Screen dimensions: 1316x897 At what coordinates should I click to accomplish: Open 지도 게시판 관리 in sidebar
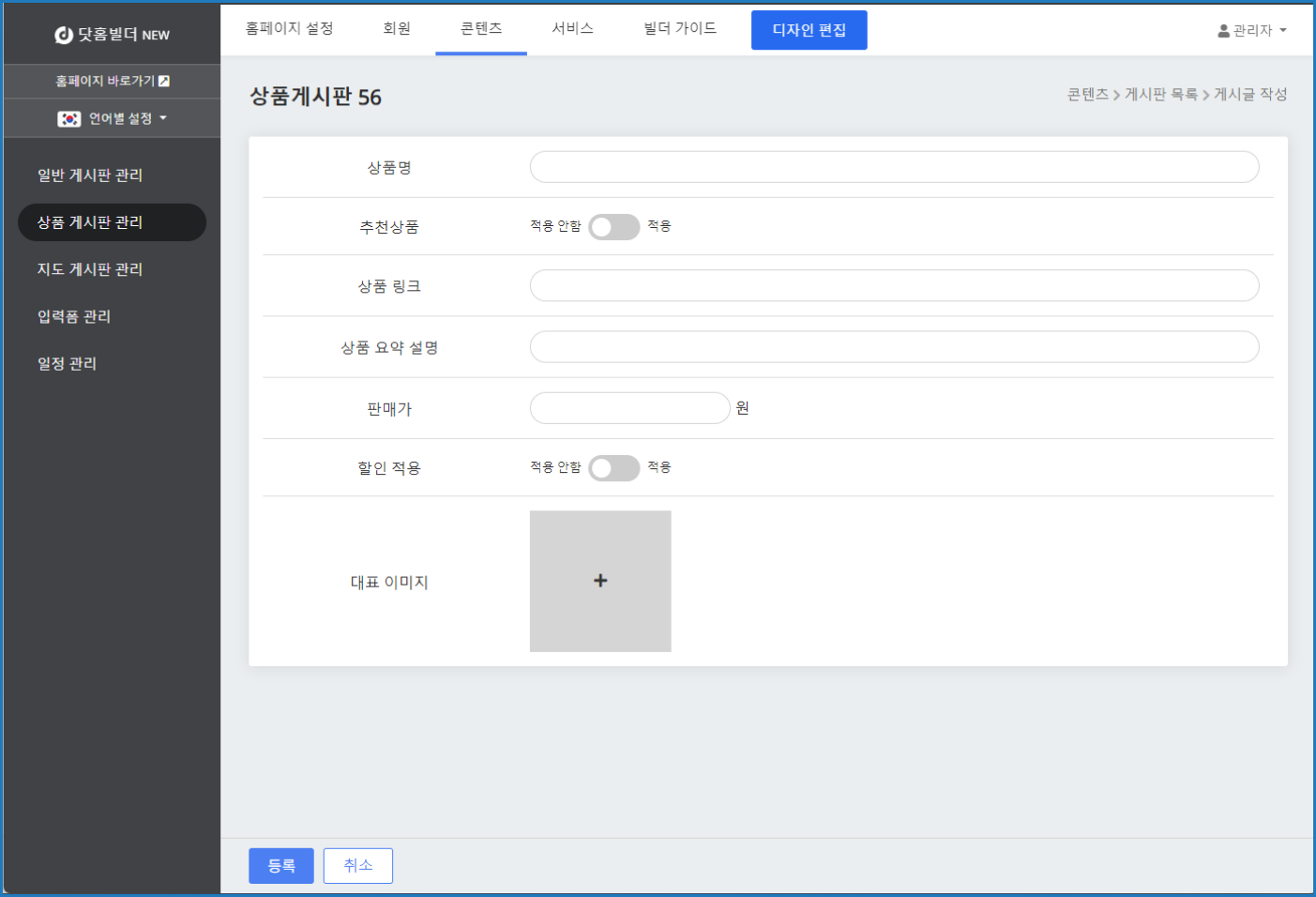tap(90, 269)
